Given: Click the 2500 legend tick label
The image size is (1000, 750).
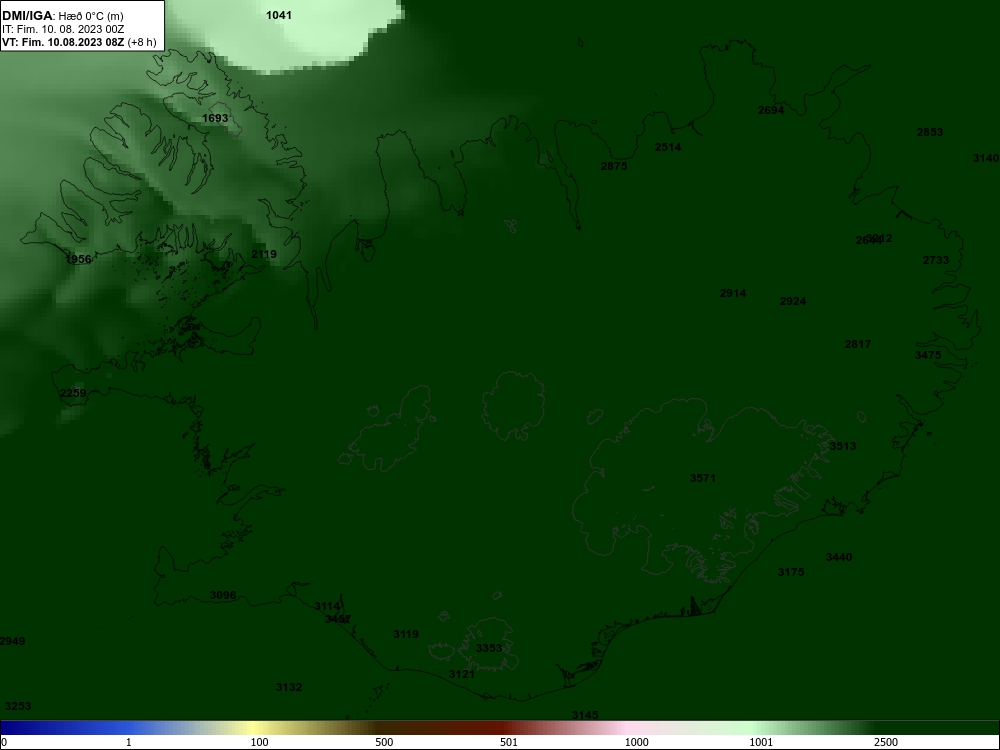Looking at the screenshot, I should click(886, 742).
